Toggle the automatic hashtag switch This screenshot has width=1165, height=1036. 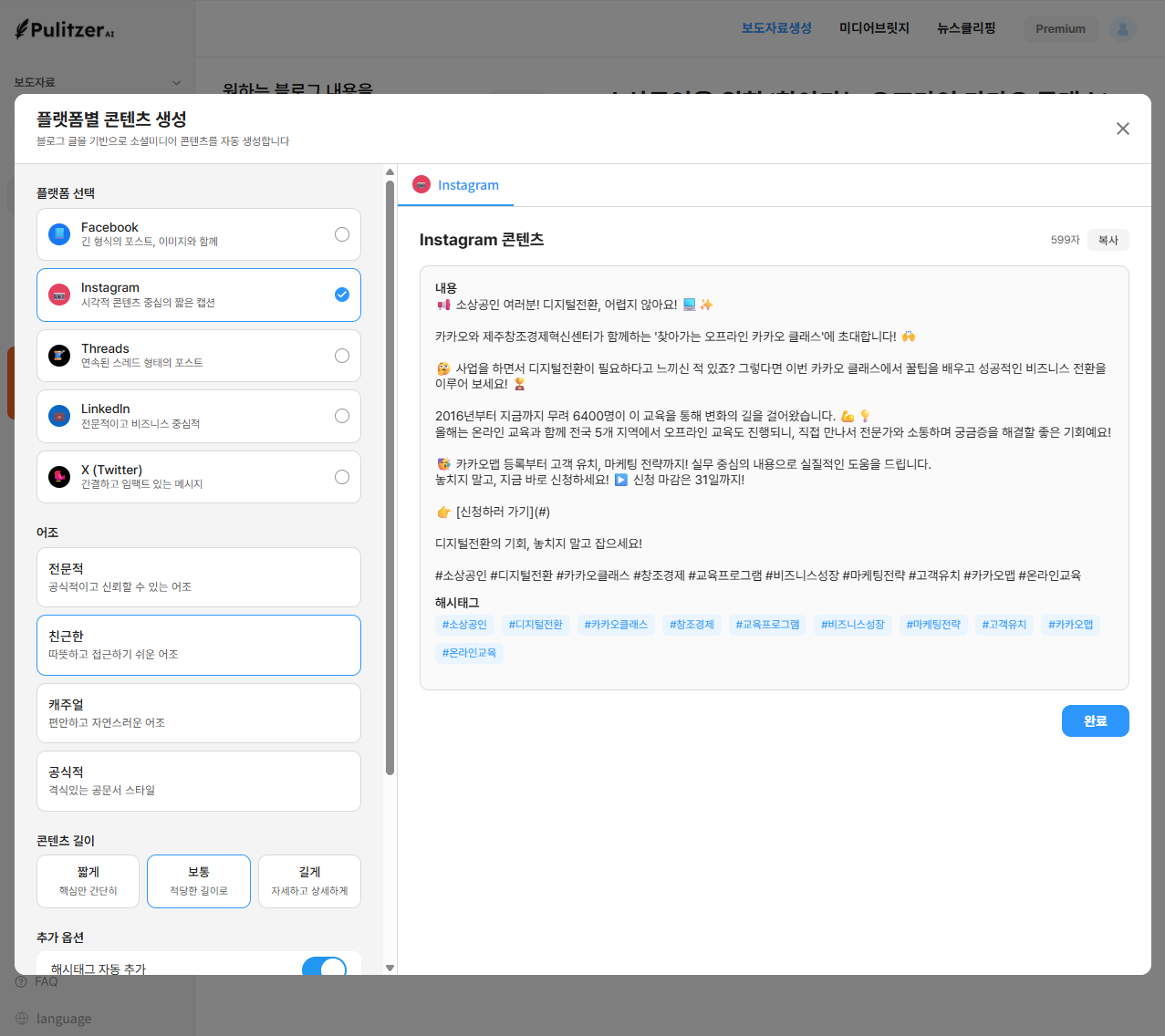pyautogui.click(x=324, y=967)
